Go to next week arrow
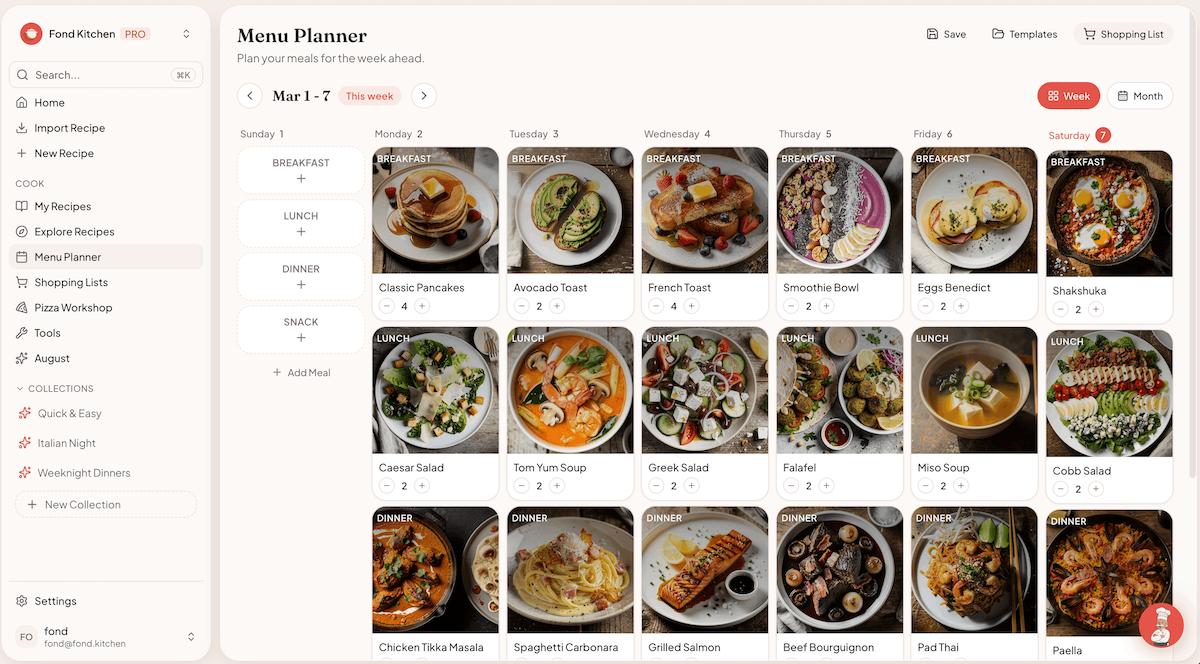 [x=424, y=96]
